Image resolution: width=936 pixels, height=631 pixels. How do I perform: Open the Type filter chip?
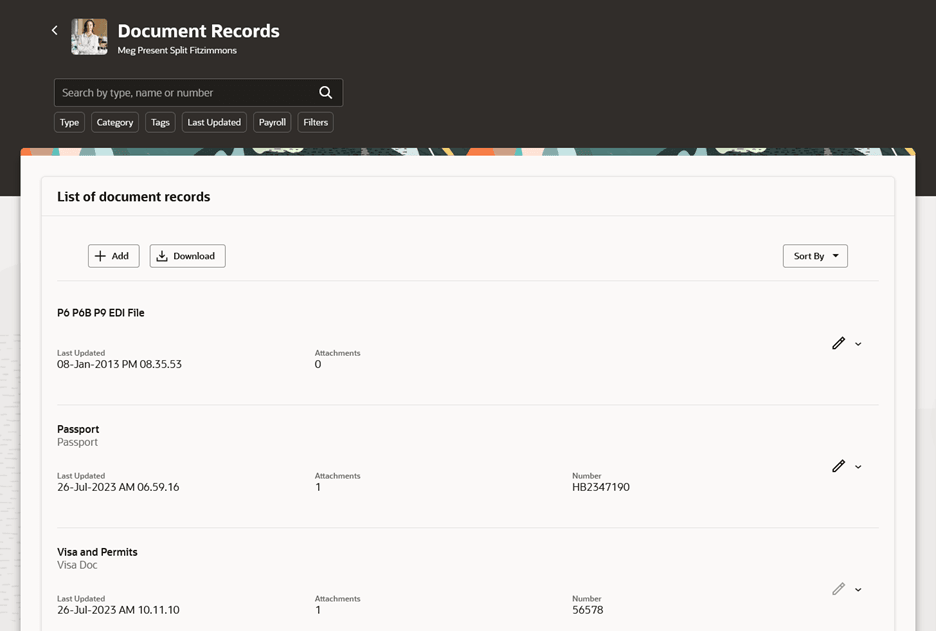click(69, 122)
